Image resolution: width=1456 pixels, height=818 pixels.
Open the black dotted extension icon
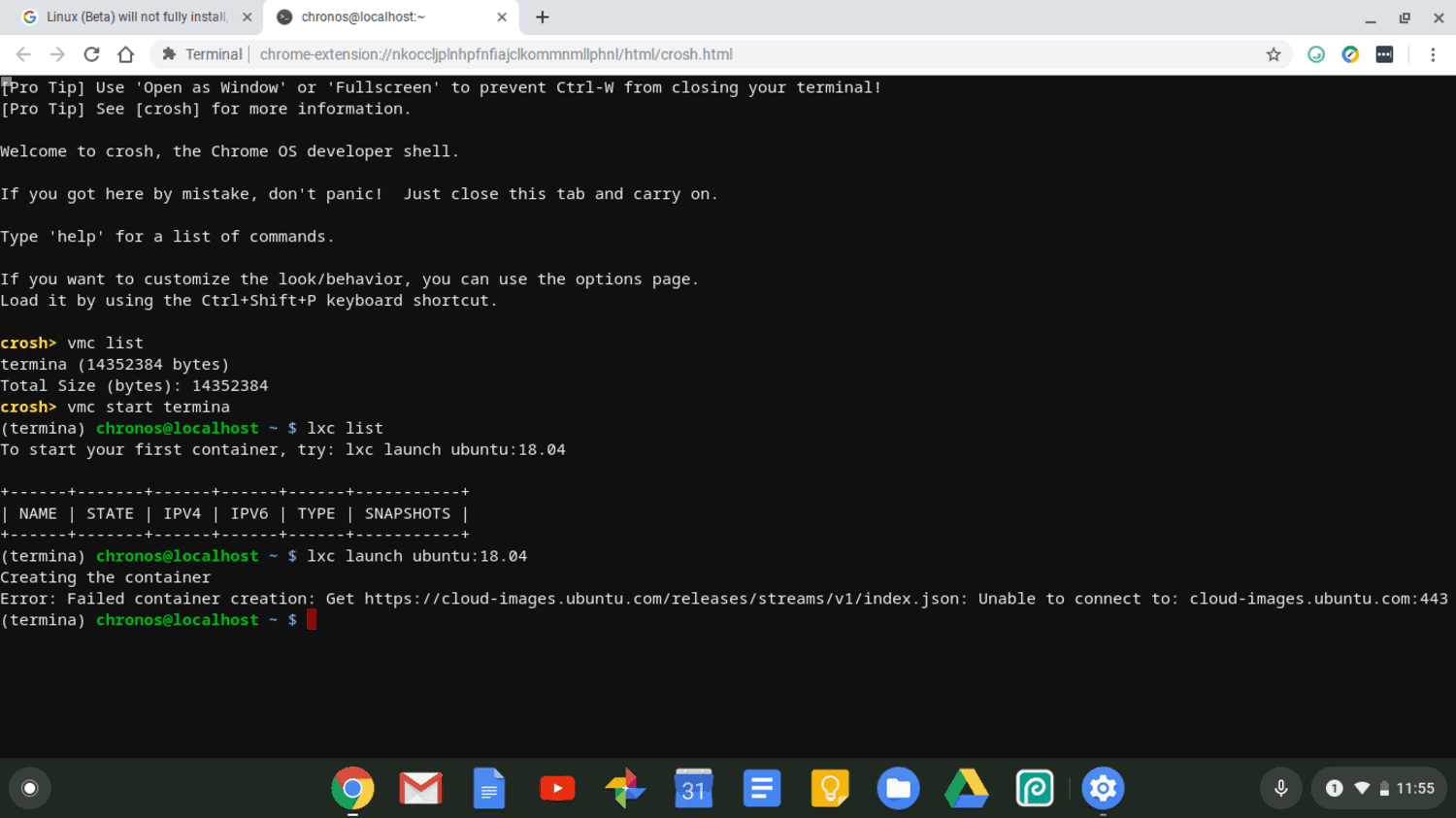pos(1385,54)
